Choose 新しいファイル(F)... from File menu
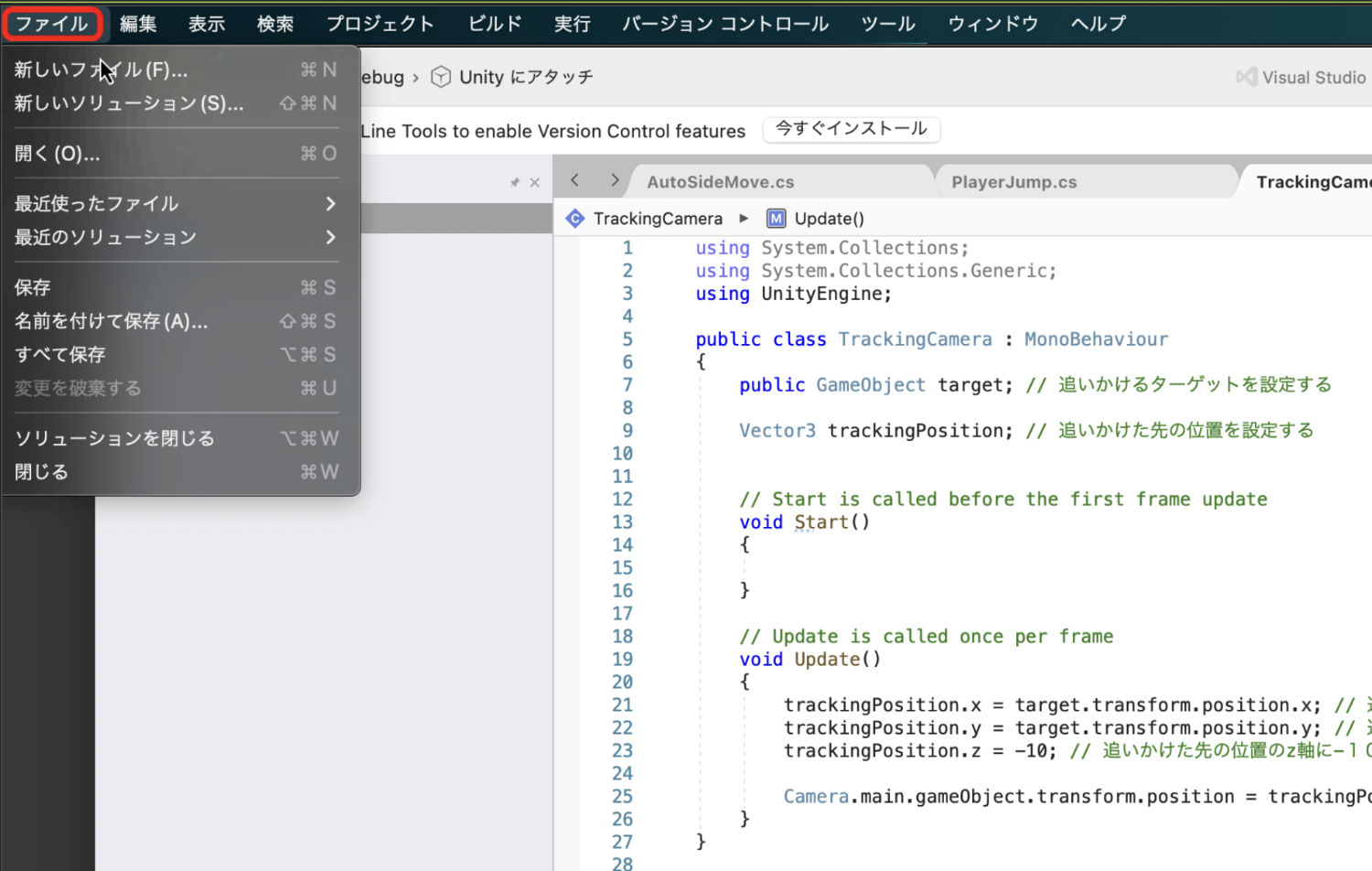The width and height of the screenshot is (1372, 871). point(177,70)
